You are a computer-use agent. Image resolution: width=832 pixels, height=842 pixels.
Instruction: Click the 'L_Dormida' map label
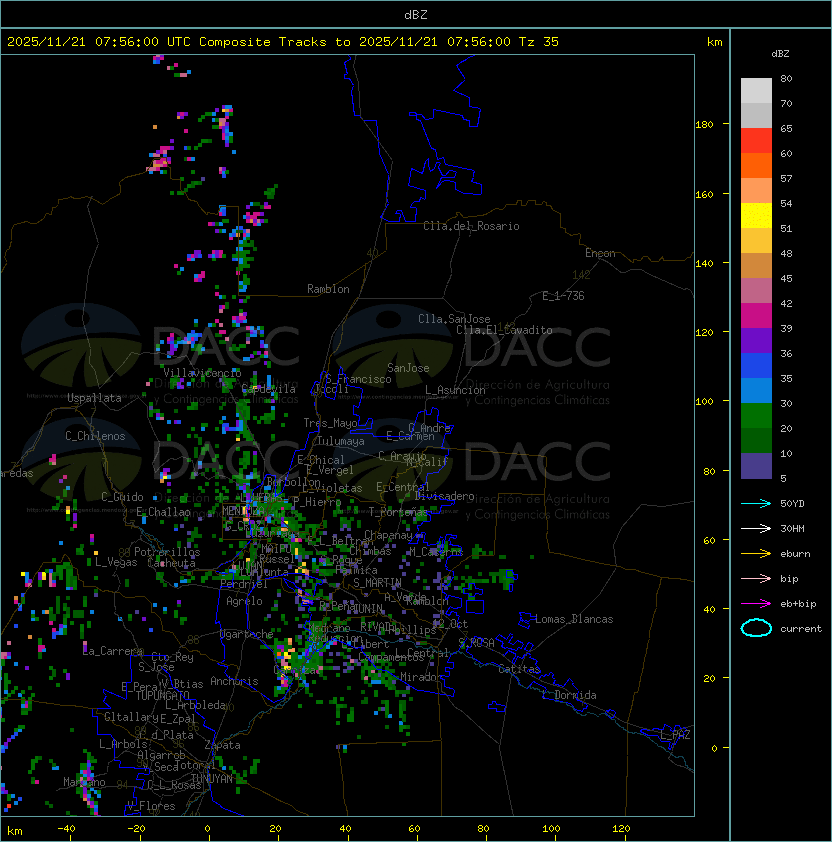click(569, 695)
